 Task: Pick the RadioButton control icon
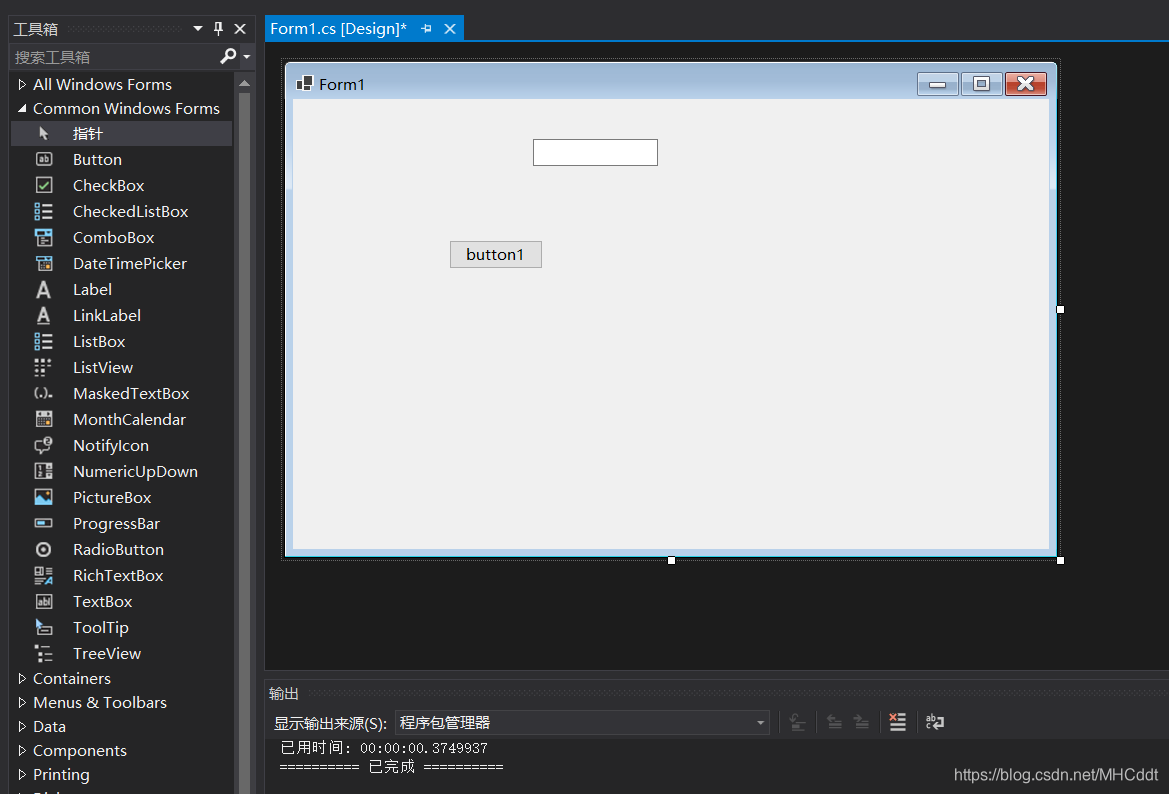[44, 549]
